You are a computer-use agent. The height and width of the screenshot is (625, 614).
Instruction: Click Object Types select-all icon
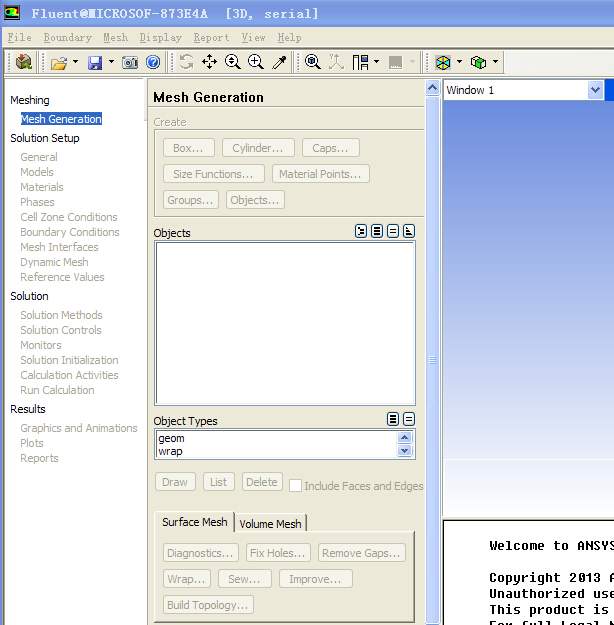[393, 419]
